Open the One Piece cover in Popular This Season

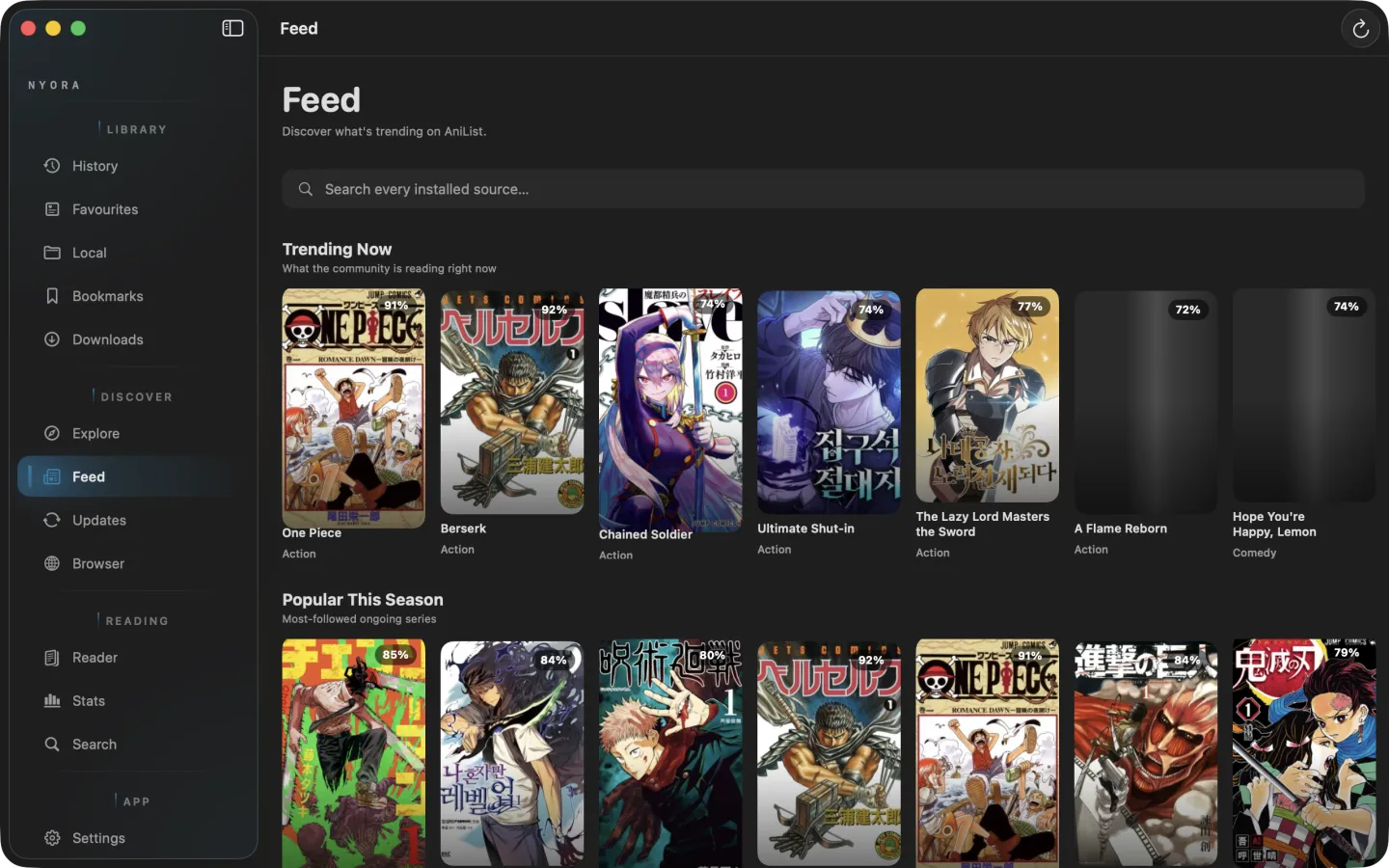[987, 753]
